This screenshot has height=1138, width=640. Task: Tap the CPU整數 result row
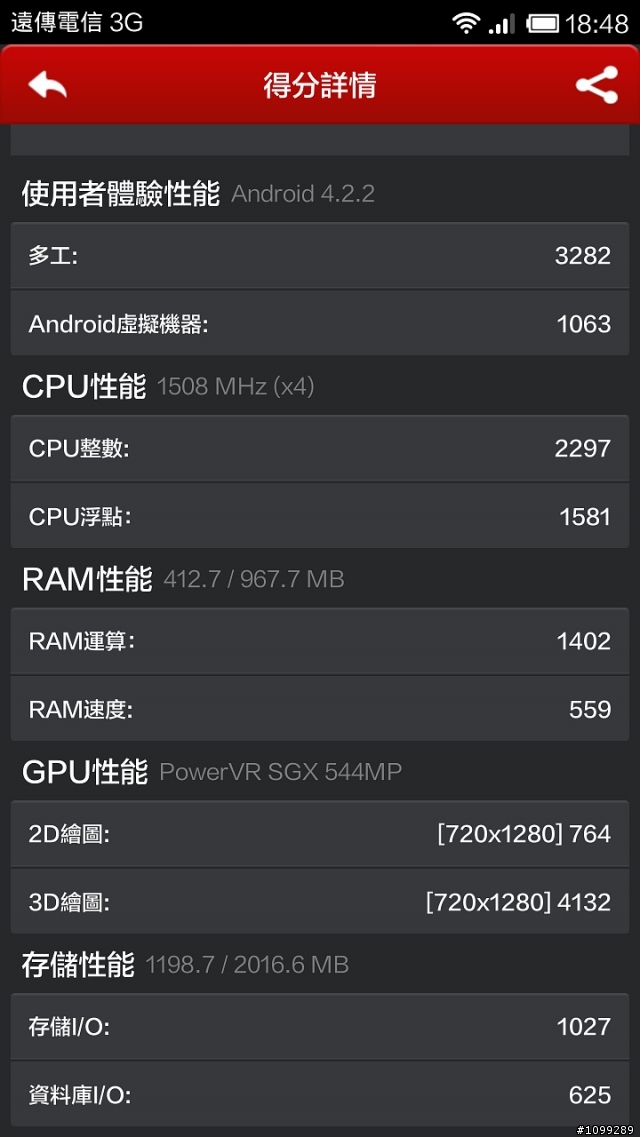point(320,448)
